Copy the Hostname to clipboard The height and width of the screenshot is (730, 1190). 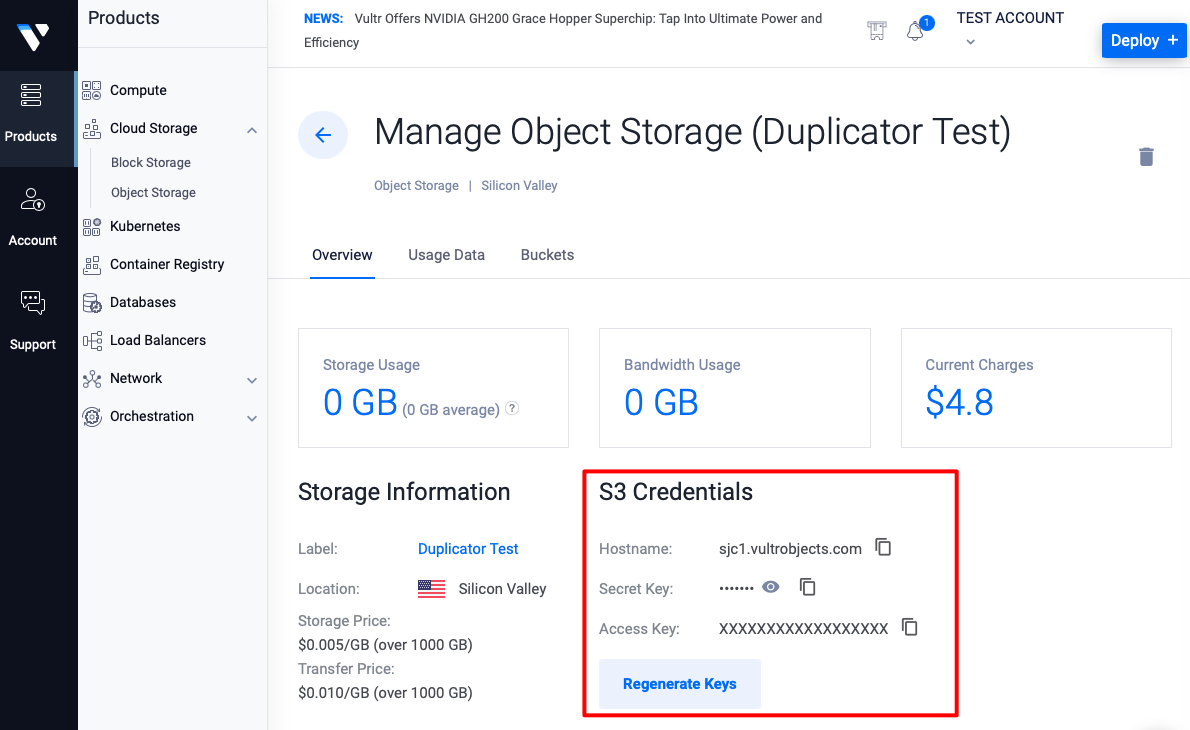(x=883, y=547)
